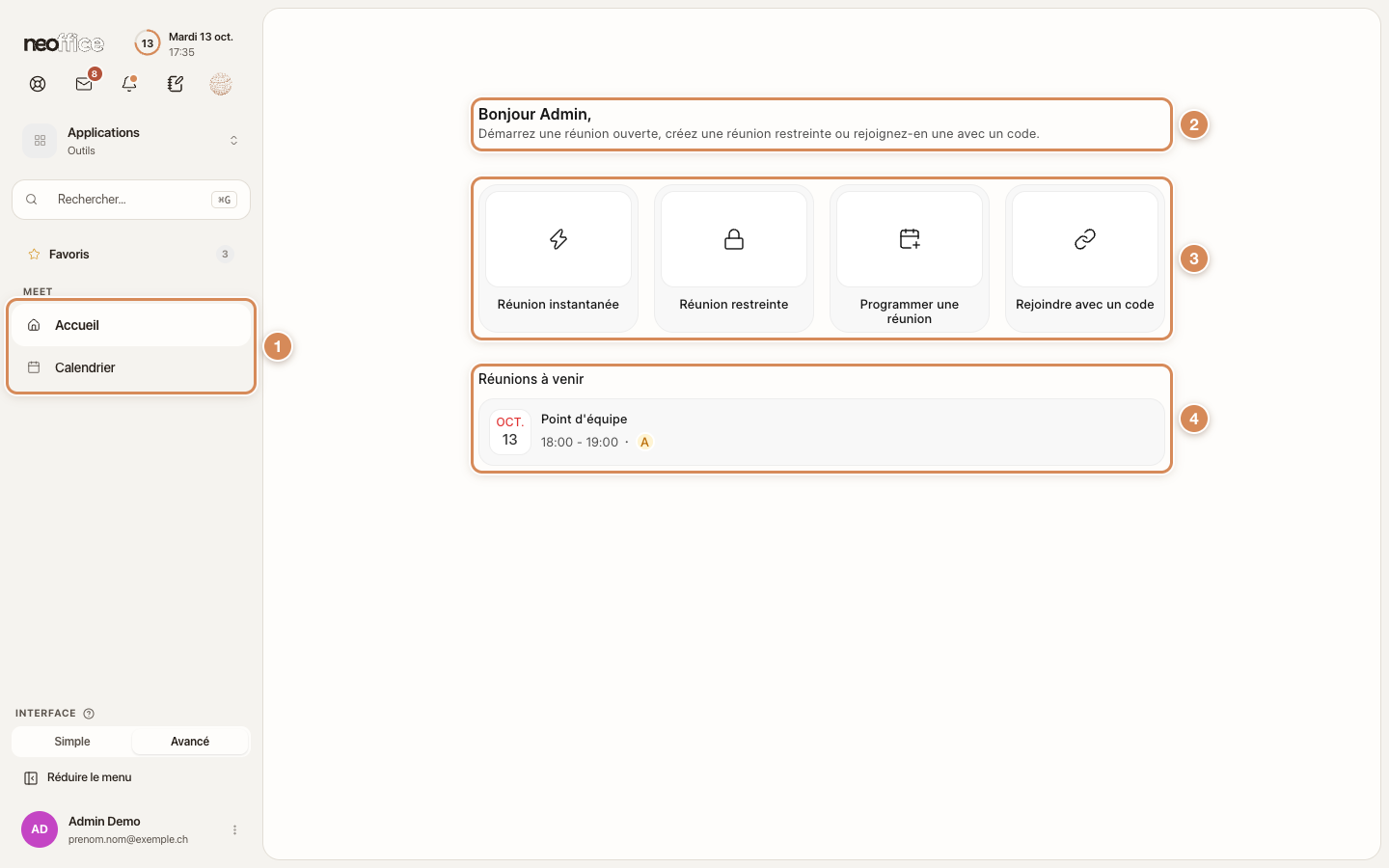Click the padlock restricted meeting icon
The height and width of the screenshot is (868, 1389).
pyautogui.click(x=734, y=239)
